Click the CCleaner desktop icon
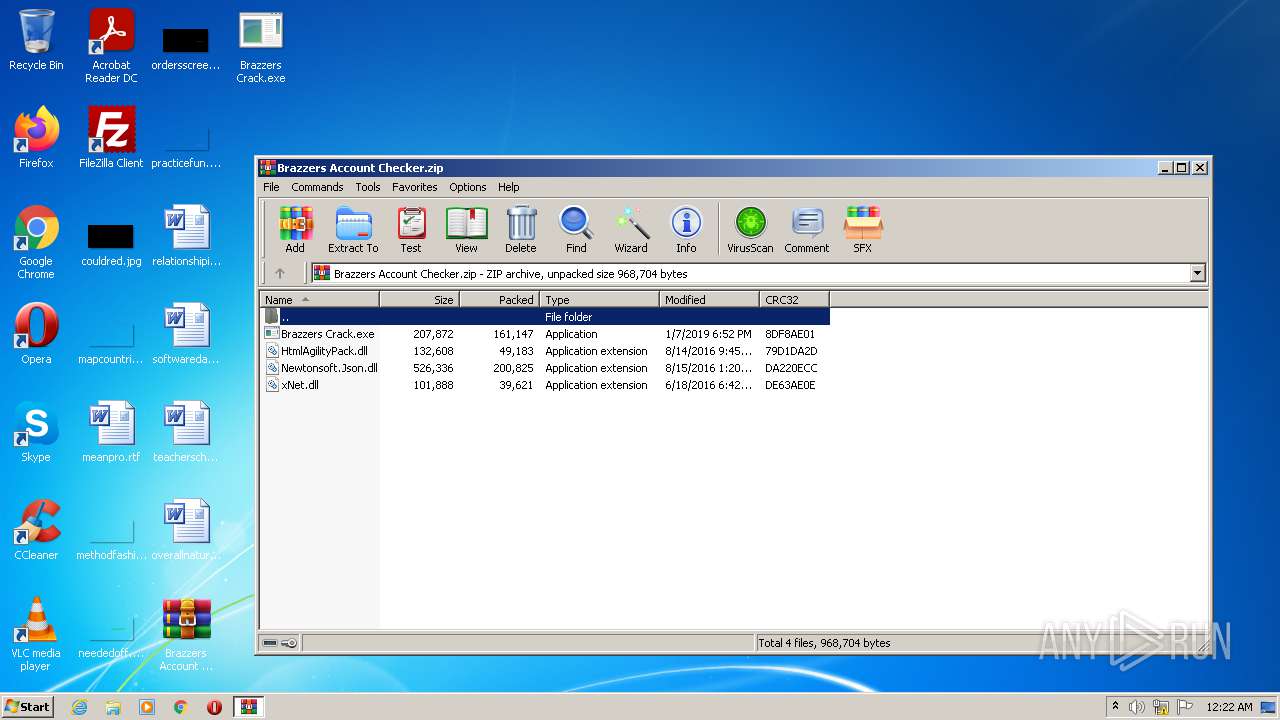The image size is (1280, 720). [x=36, y=530]
